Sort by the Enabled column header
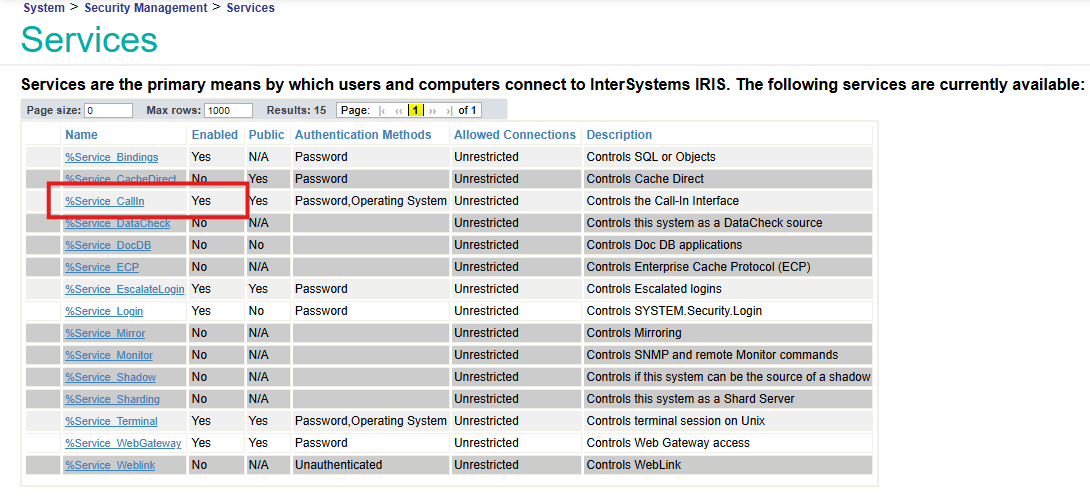Image resolution: width=1090 pixels, height=499 pixels. tap(215, 135)
